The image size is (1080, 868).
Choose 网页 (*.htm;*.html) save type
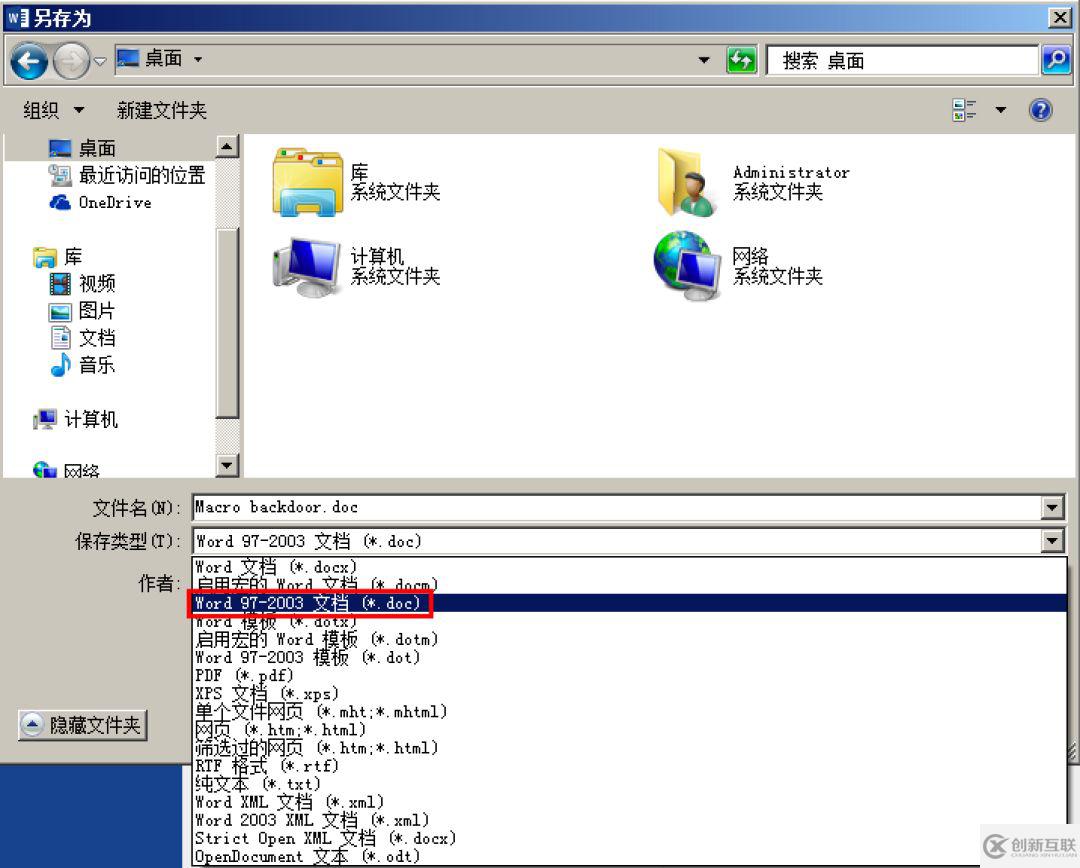[x=629, y=730]
